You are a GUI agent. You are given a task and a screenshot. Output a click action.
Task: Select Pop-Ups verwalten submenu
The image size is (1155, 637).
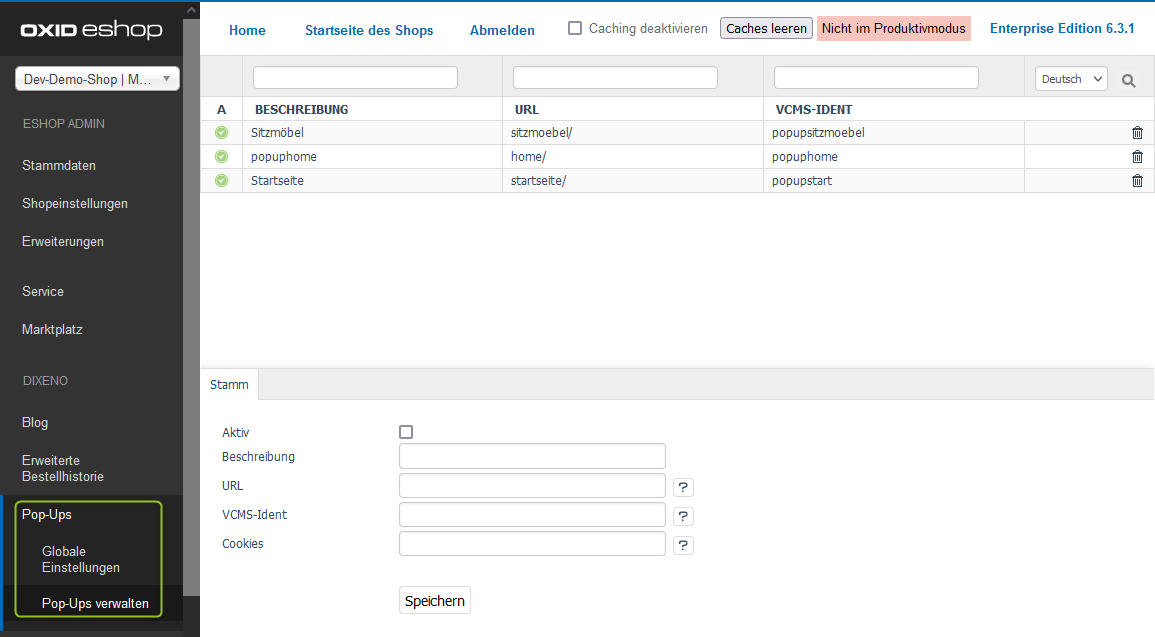coord(95,603)
